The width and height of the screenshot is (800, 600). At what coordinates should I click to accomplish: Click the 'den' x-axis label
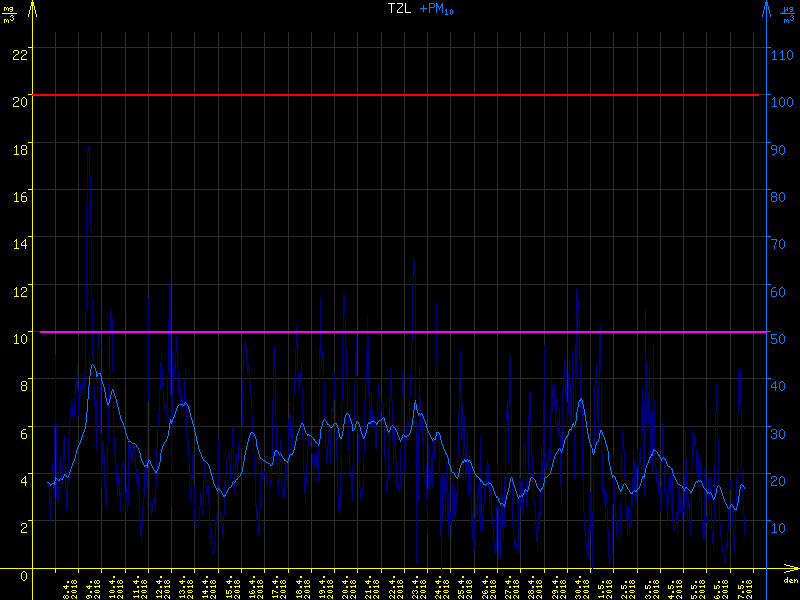coord(789,582)
